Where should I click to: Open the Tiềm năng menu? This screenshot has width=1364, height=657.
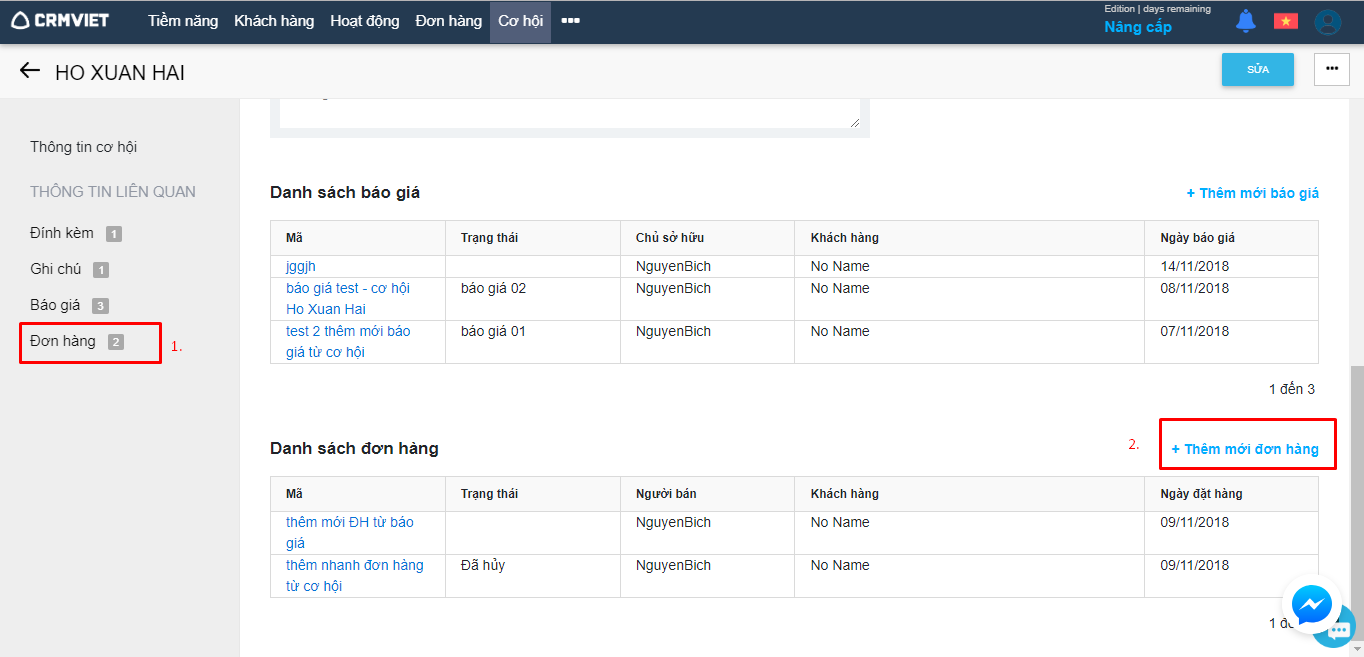(x=183, y=21)
